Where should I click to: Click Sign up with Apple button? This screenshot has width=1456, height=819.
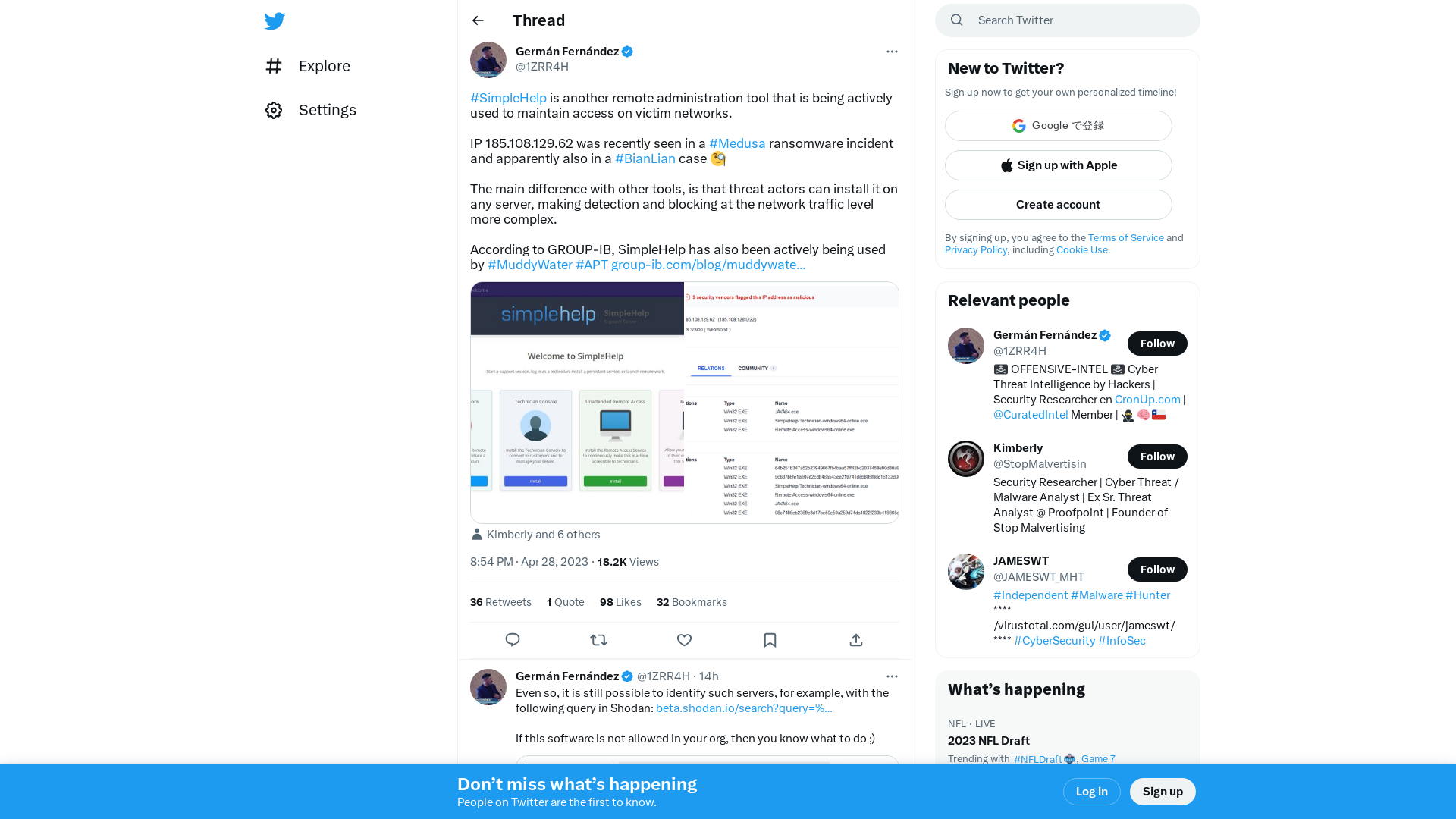click(1058, 165)
